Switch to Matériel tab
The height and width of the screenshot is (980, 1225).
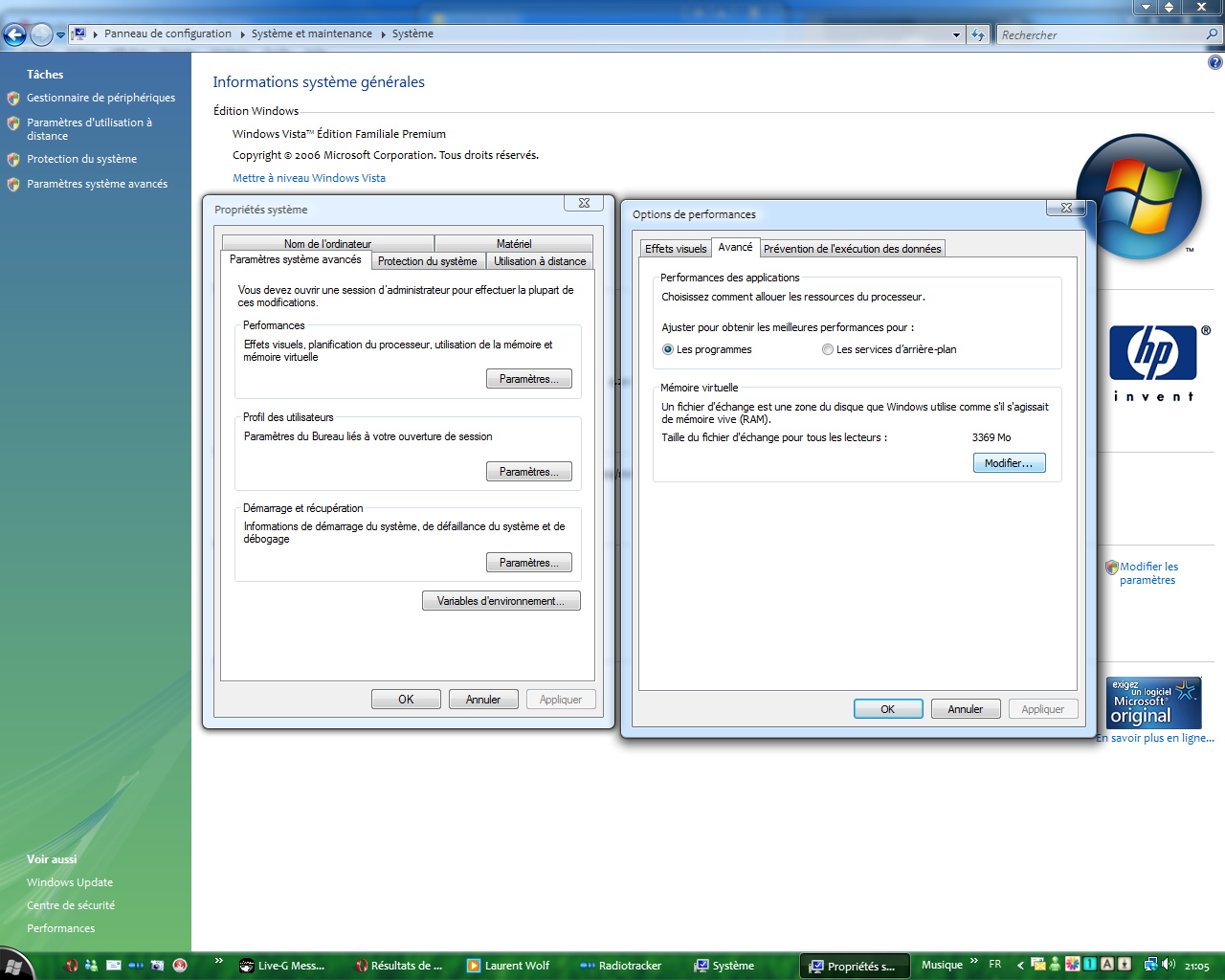tap(514, 243)
